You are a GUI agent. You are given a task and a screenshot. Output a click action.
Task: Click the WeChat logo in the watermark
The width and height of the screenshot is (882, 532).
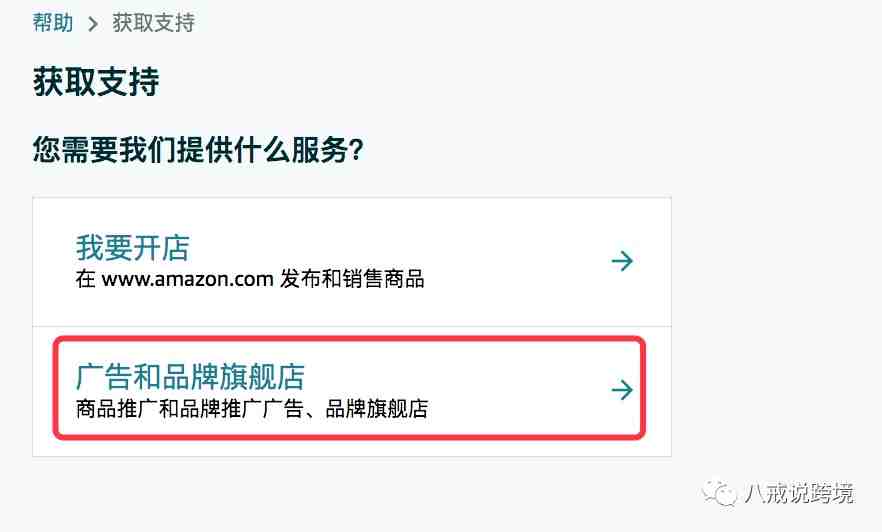point(719,493)
